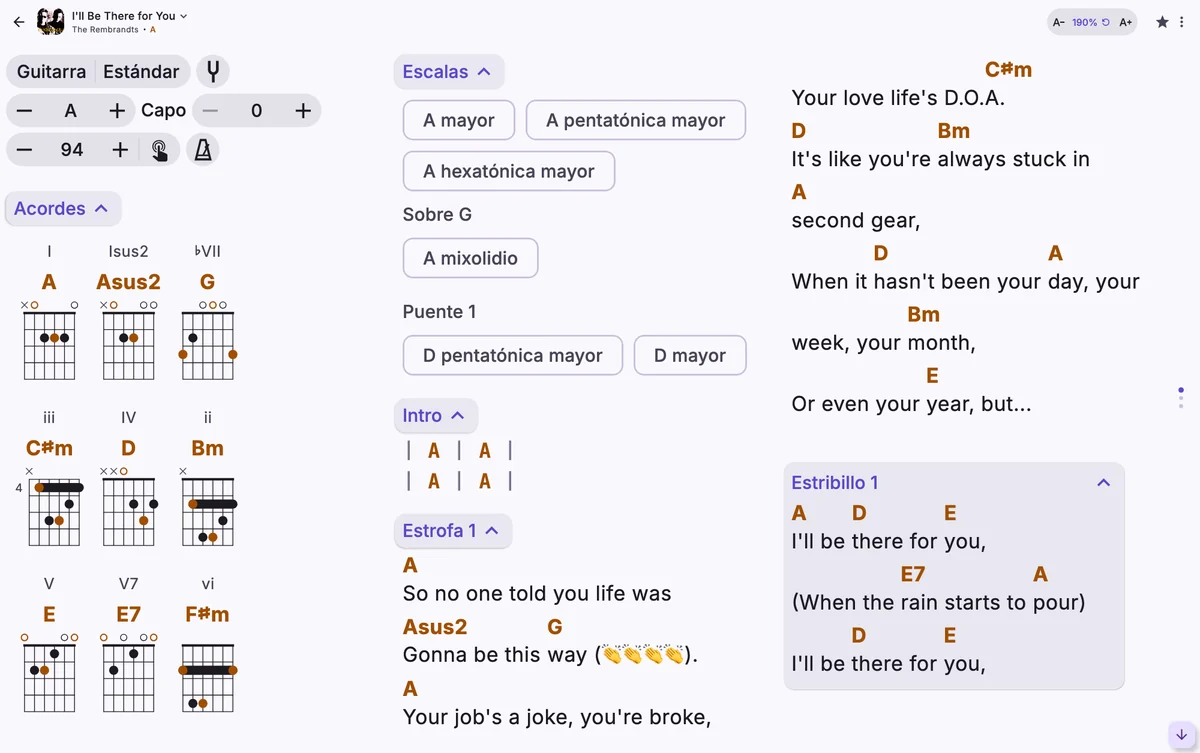Screen dimensions: 1200x753
Task: Click the Capo value 0
Action: pos(256,111)
